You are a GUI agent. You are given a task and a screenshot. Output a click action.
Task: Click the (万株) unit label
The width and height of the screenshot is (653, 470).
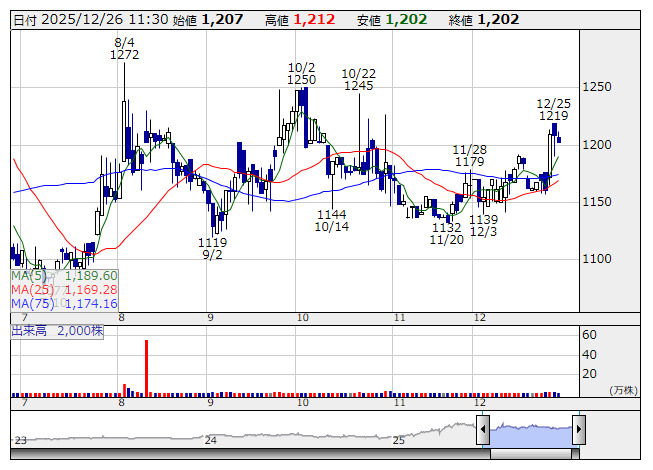(623, 390)
